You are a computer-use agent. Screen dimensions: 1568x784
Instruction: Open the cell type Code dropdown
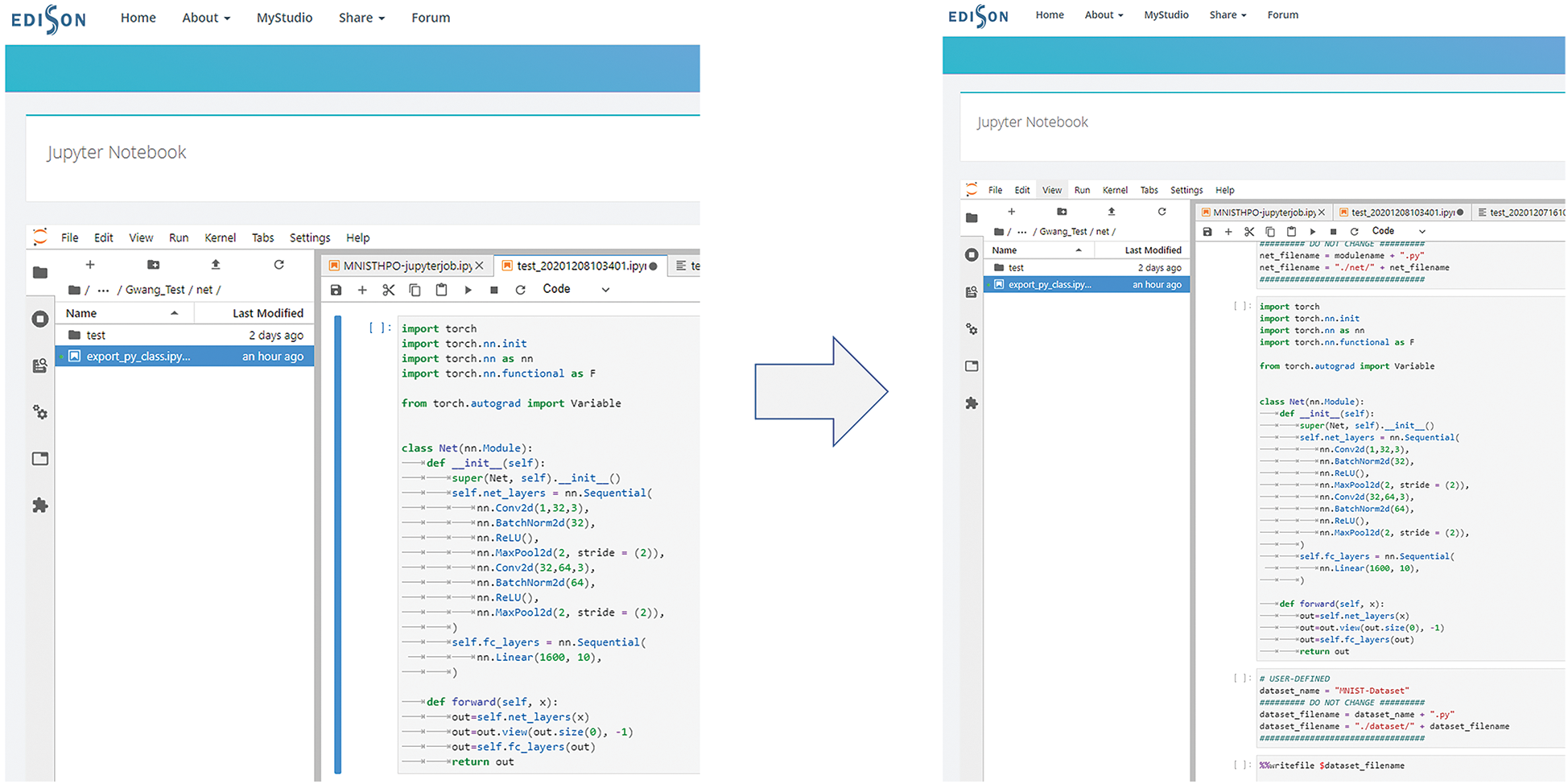[x=576, y=290]
